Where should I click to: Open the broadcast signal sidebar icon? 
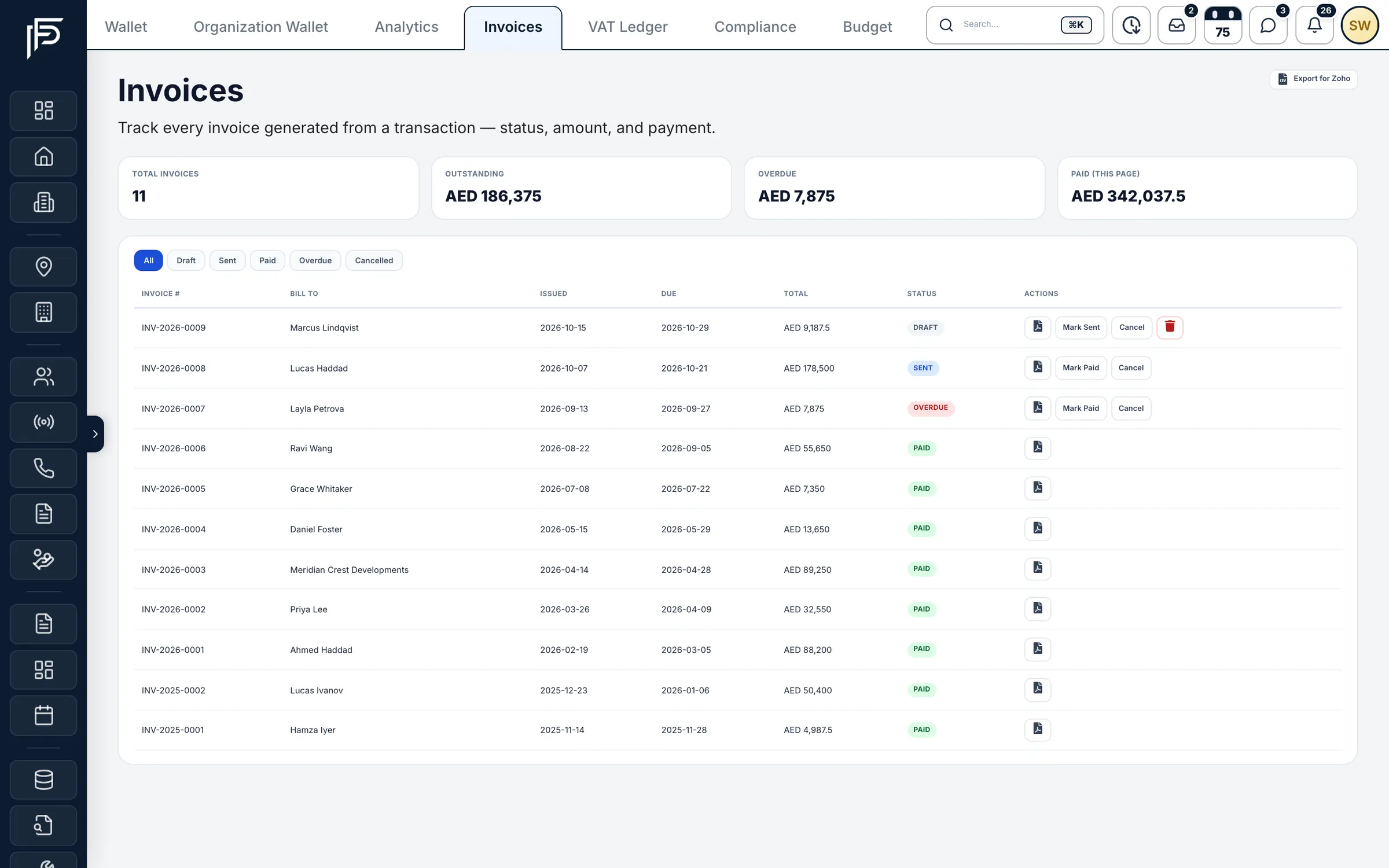tap(43, 422)
